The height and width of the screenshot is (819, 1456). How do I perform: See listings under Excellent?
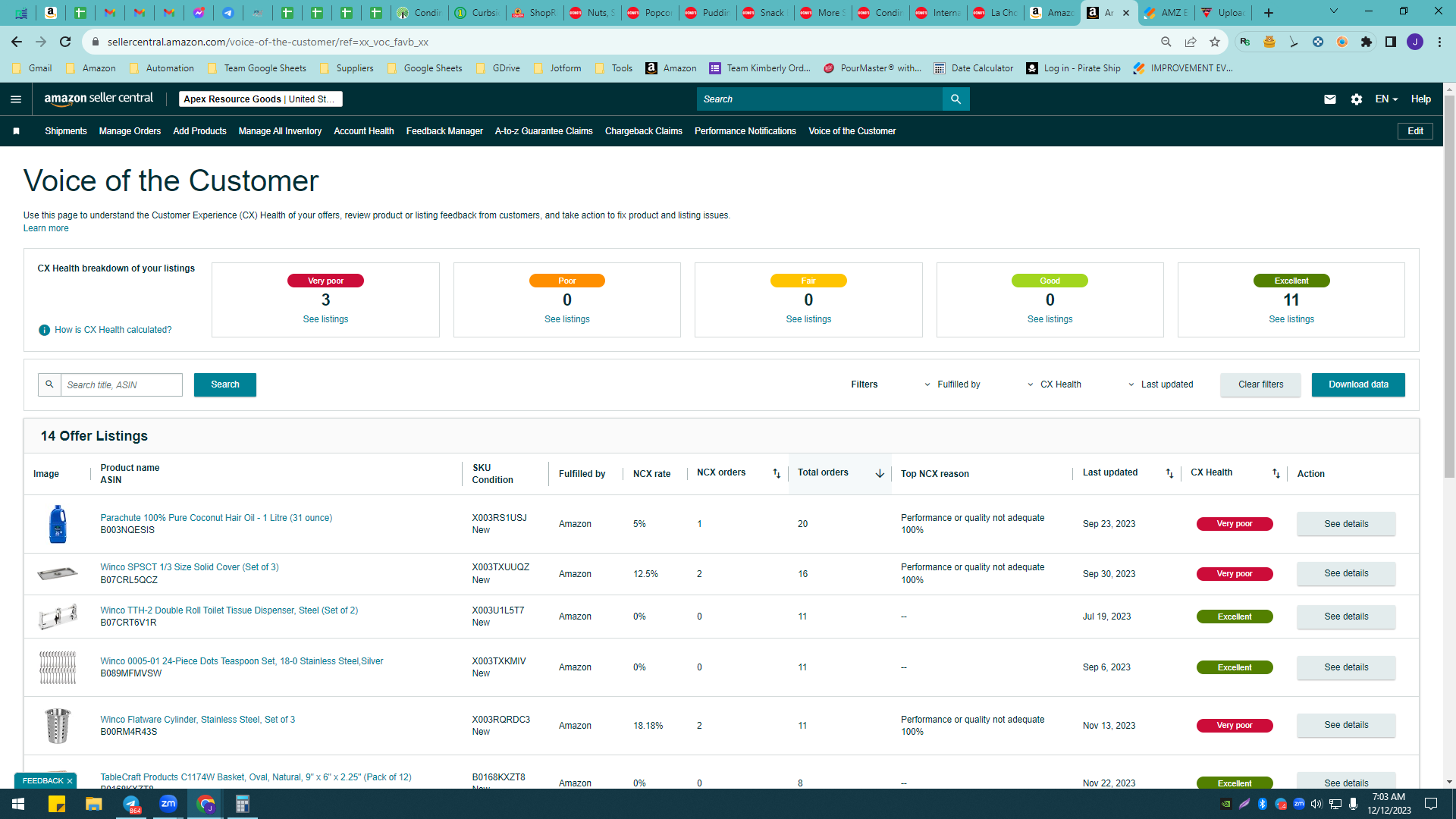(x=1291, y=319)
